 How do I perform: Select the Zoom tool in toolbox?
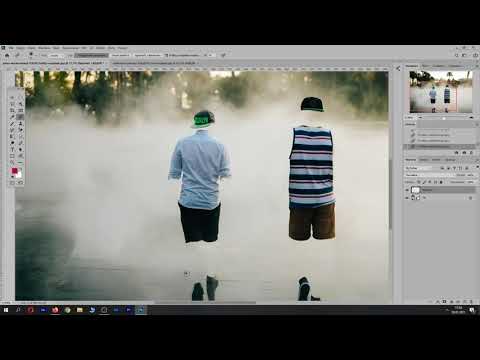pyautogui.click(x=12, y=162)
